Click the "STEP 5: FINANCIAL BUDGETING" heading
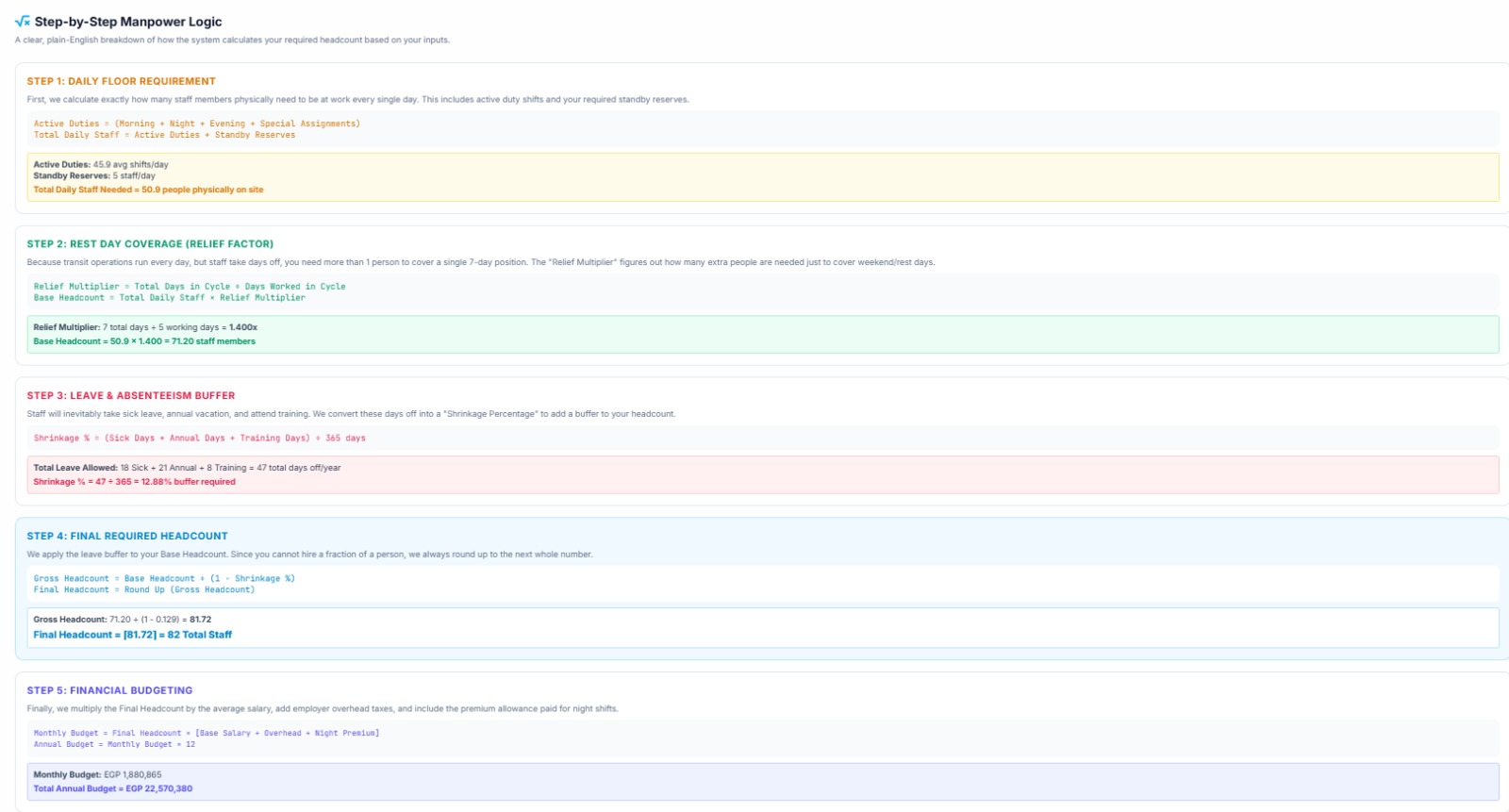The height and width of the screenshot is (812, 1509). (109, 690)
